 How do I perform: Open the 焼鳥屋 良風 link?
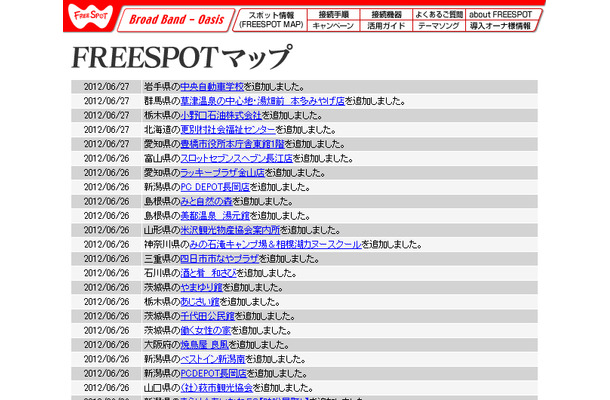click(205, 345)
